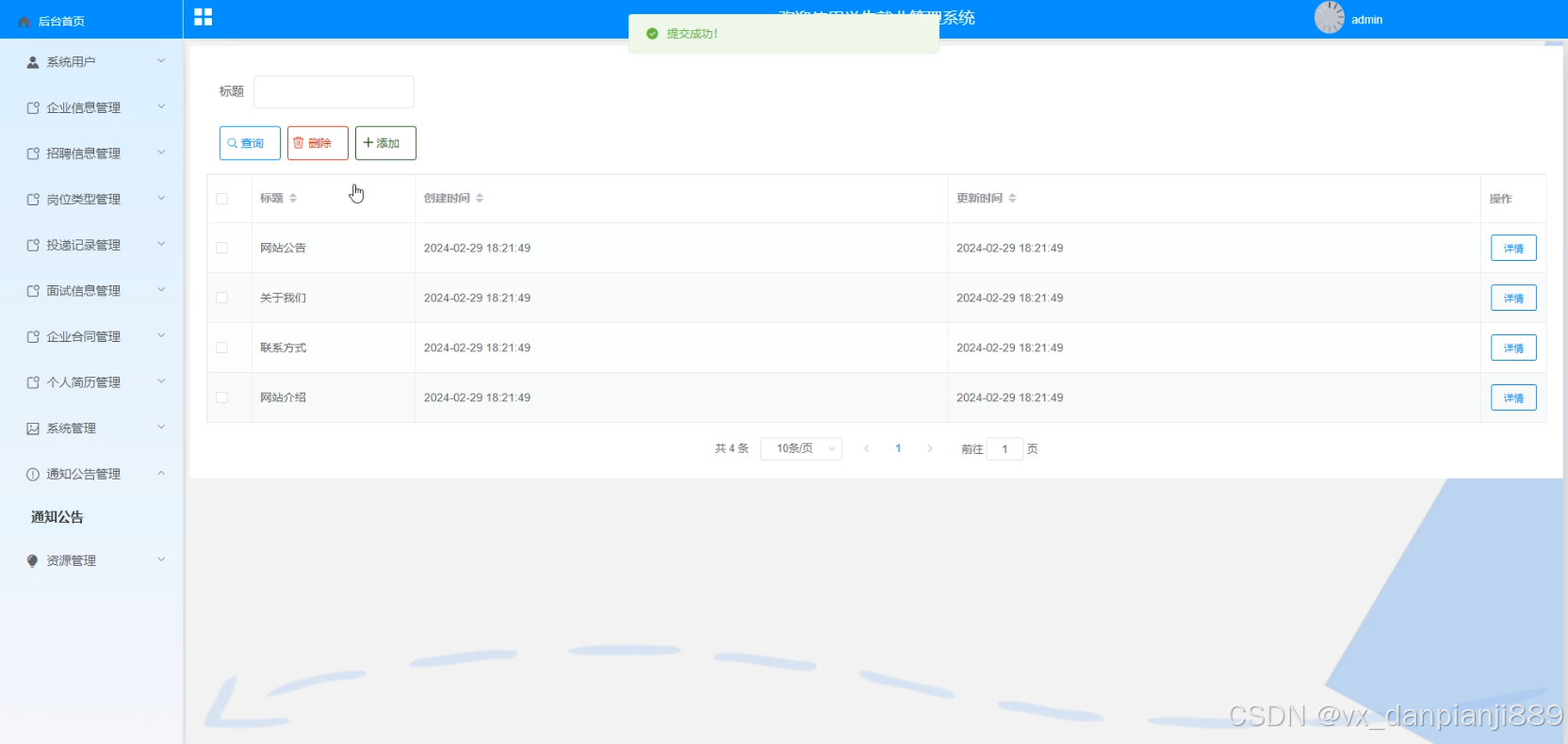Select page 1 in pagination
The height and width of the screenshot is (744, 1568).
[x=898, y=448]
